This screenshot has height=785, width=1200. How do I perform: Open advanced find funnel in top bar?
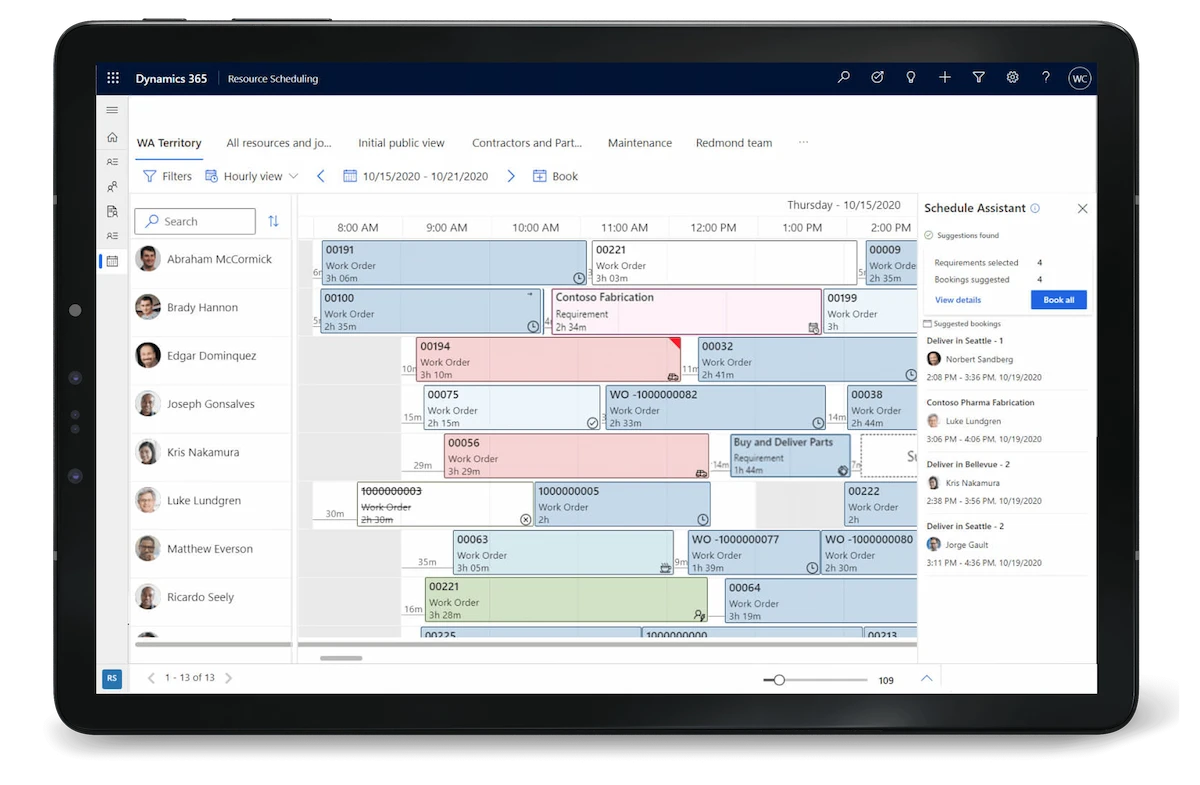click(x=979, y=77)
